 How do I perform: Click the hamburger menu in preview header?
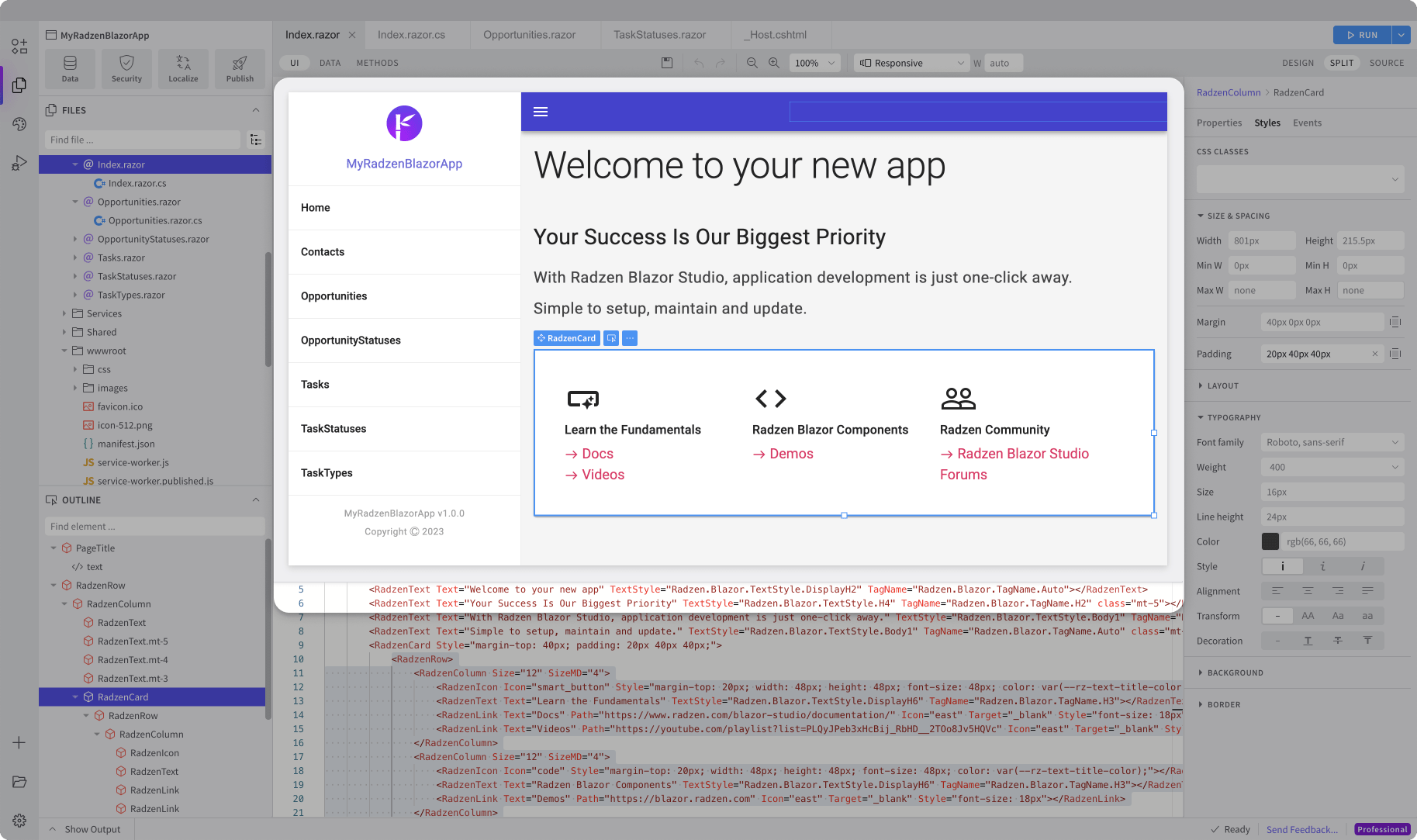coord(541,112)
